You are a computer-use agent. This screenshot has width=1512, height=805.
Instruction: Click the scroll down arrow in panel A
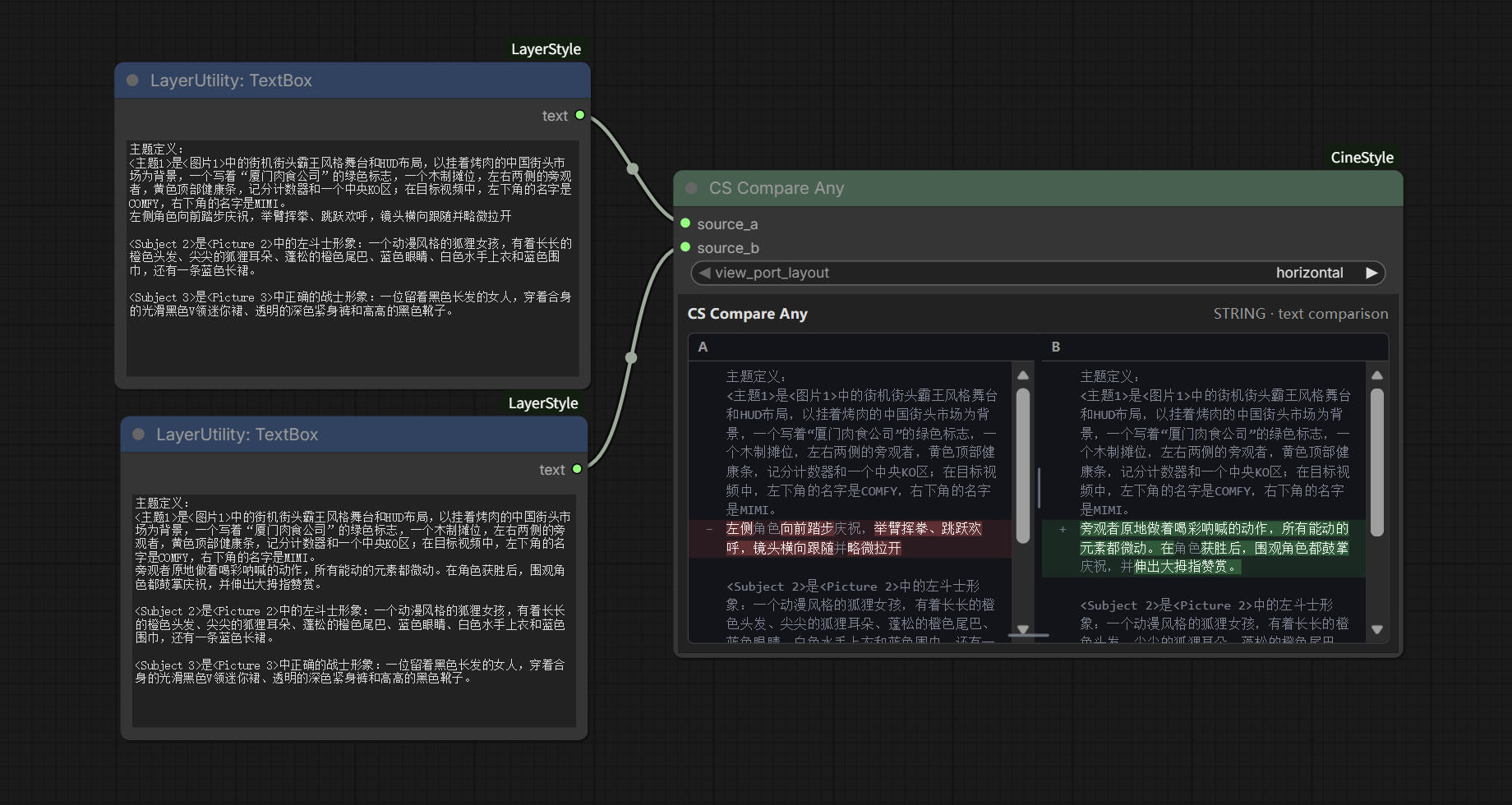[x=1023, y=630]
